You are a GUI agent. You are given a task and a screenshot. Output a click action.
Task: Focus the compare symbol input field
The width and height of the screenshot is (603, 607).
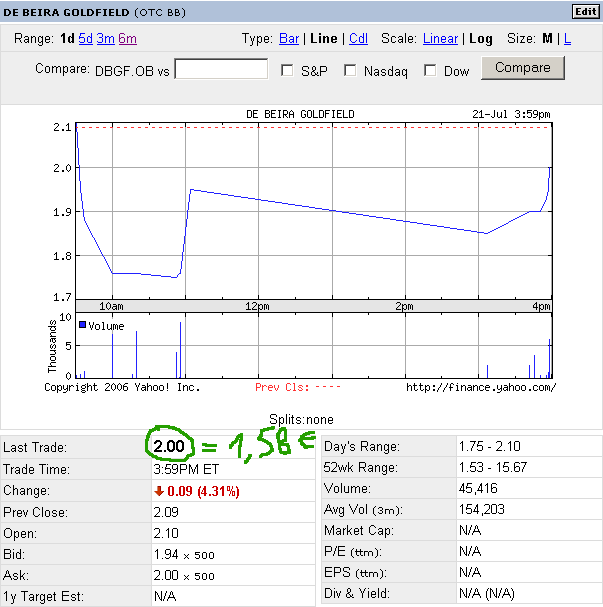click(221, 69)
